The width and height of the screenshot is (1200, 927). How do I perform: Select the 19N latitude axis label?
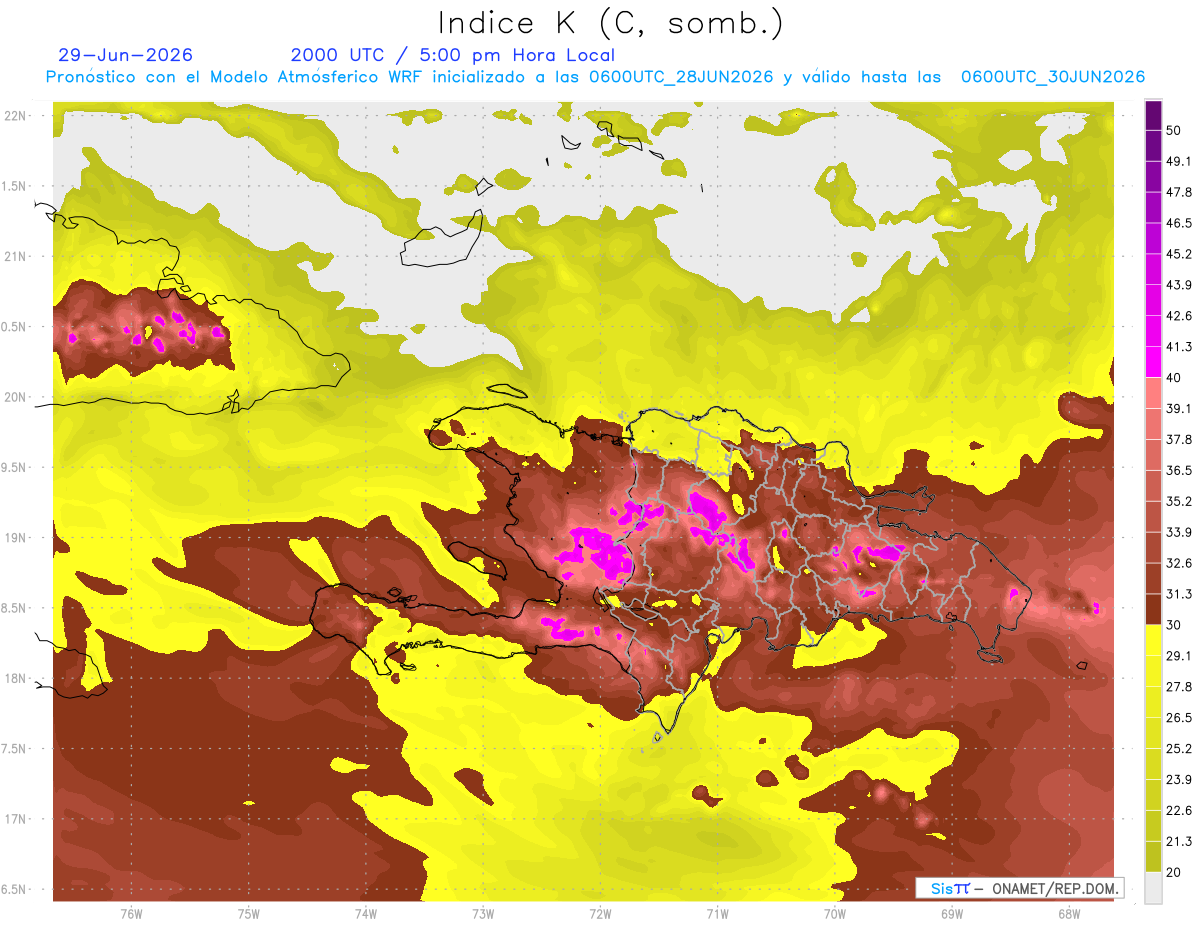coord(15,538)
